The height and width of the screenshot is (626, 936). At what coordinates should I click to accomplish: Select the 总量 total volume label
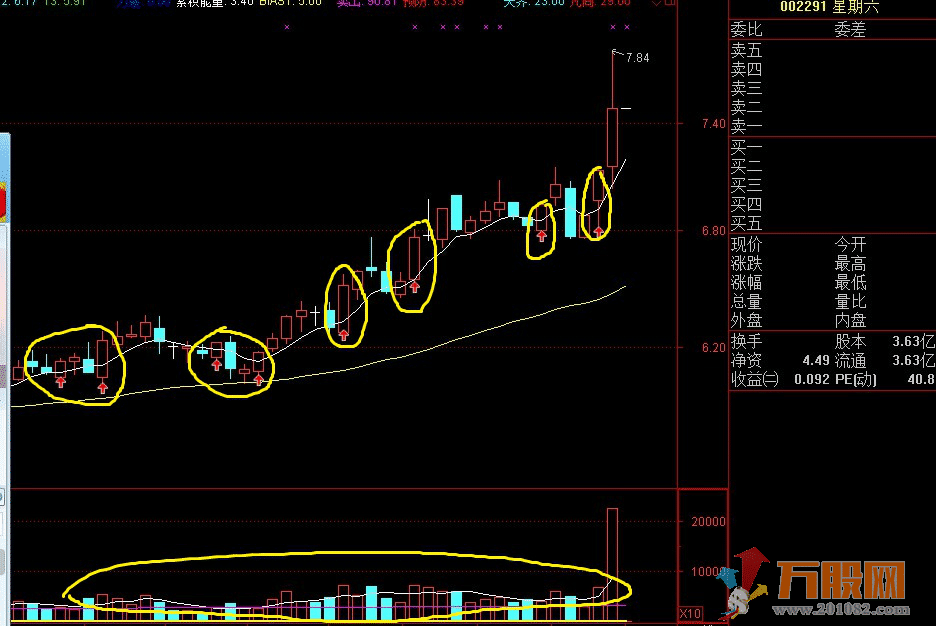pyautogui.click(x=746, y=301)
